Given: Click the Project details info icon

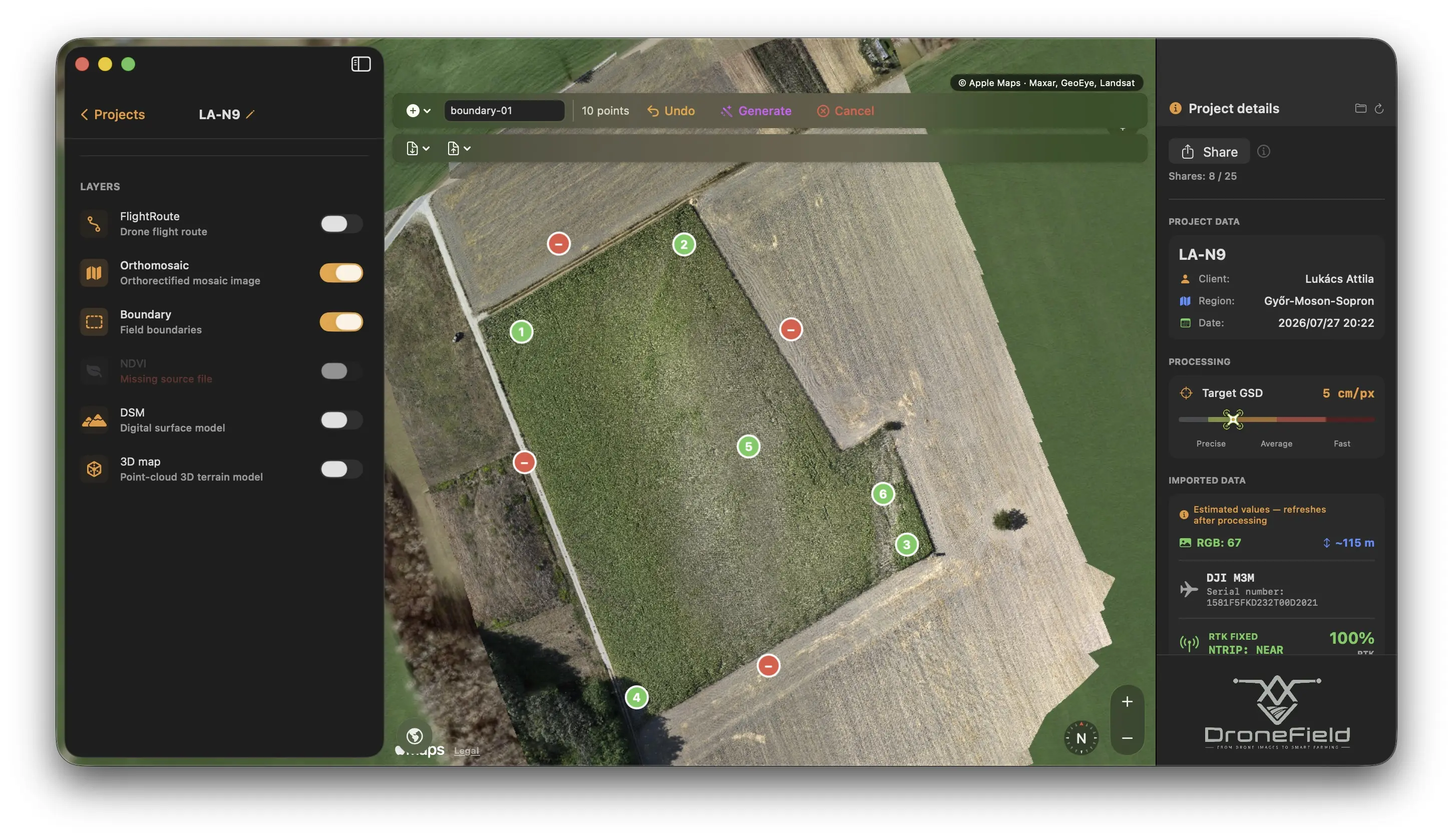Looking at the screenshot, I should (x=1175, y=109).
